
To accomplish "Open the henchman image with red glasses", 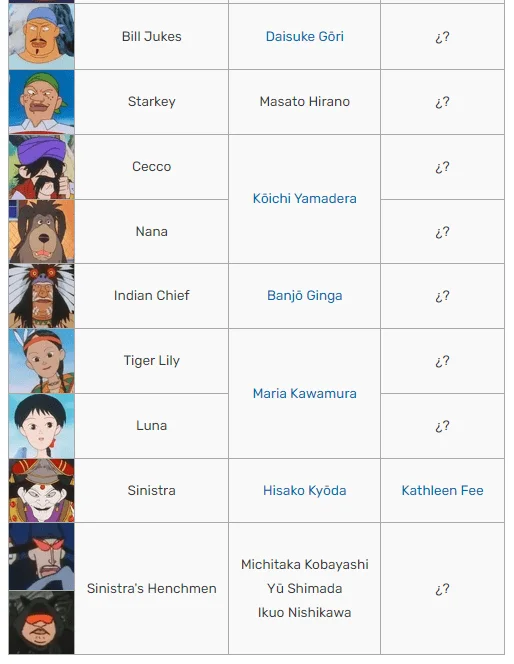I will [x=41, y=556].
